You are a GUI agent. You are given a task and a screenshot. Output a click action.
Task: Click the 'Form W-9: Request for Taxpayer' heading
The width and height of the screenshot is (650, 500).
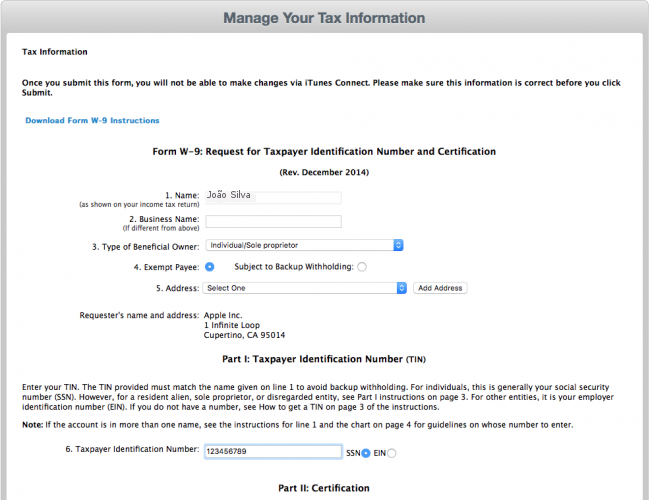(324, 152)
